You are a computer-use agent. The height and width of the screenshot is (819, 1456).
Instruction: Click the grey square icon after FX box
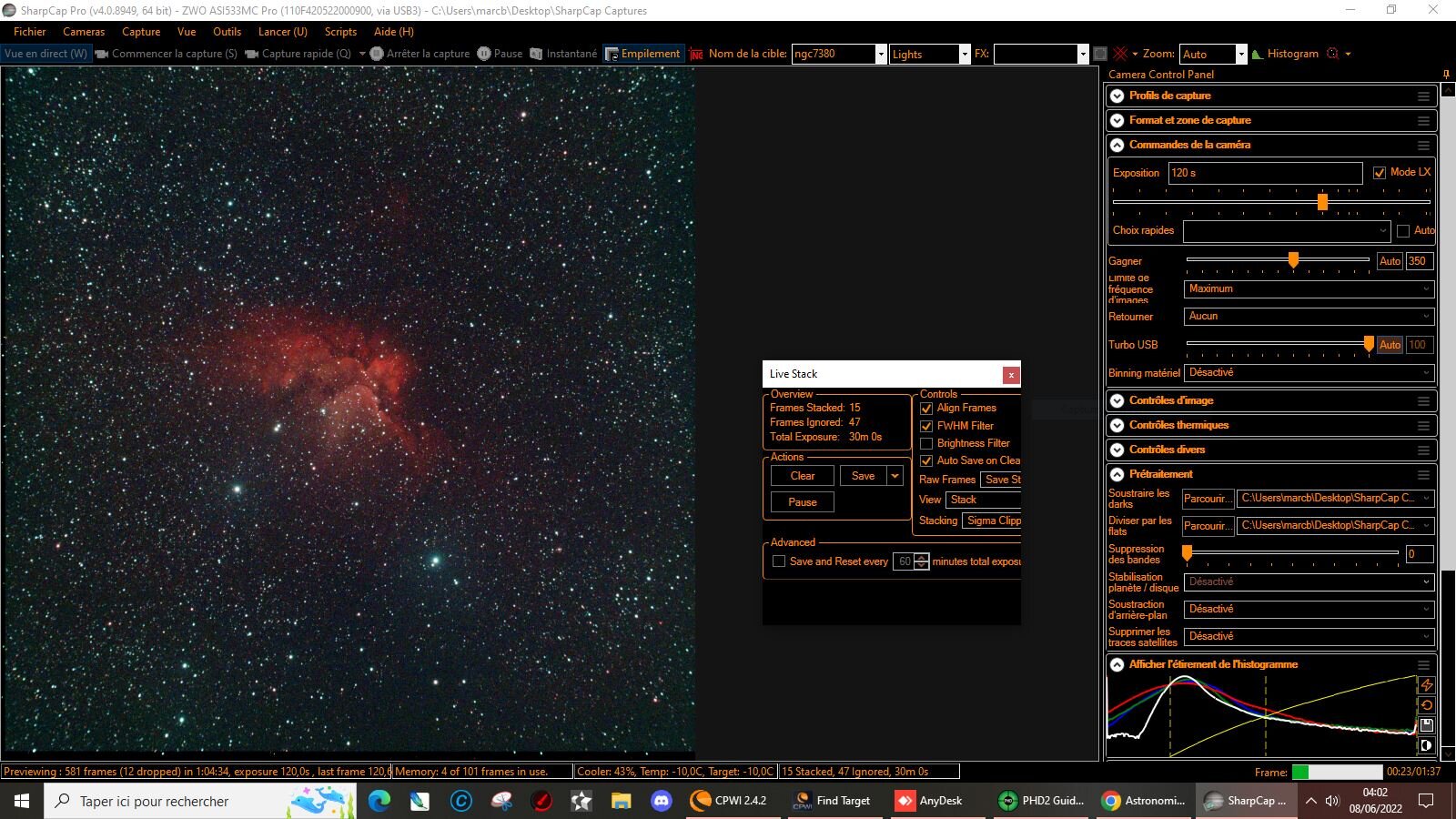click(1099, 54)
